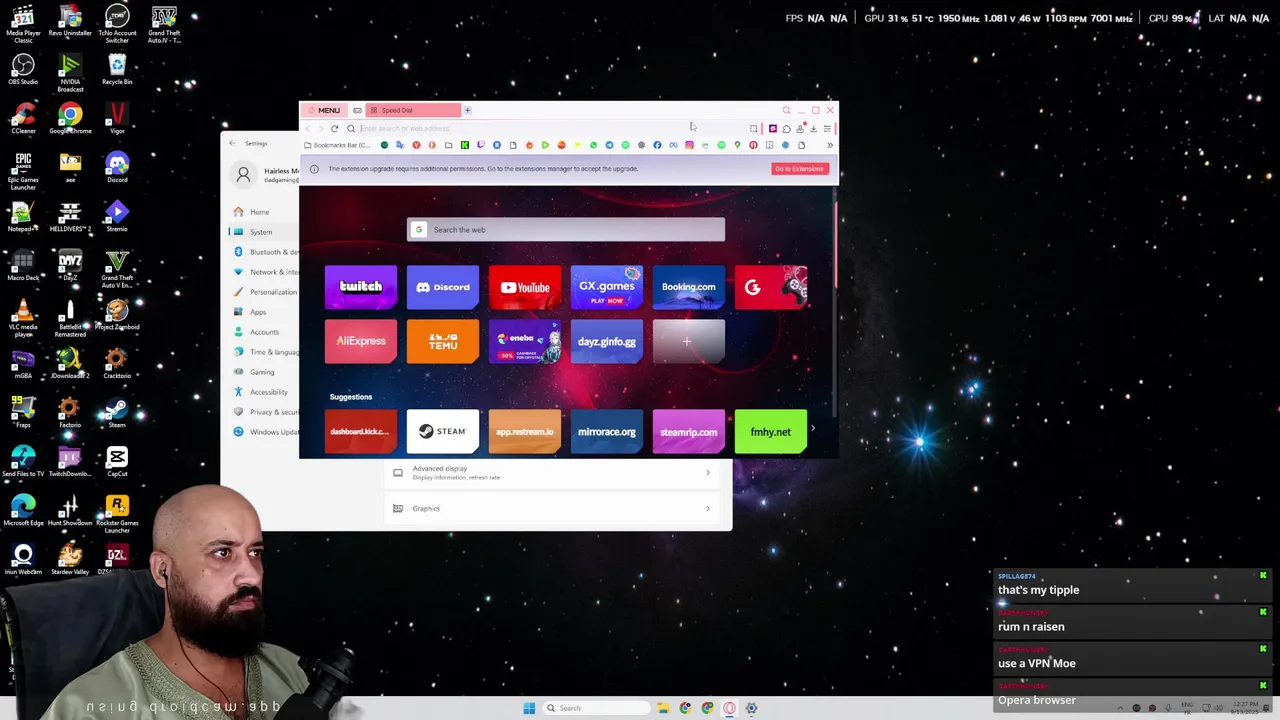The height and width of the screenshot is (720, 1280).
Task: Open the Booking.com speed dial tile
Action: 689,287
